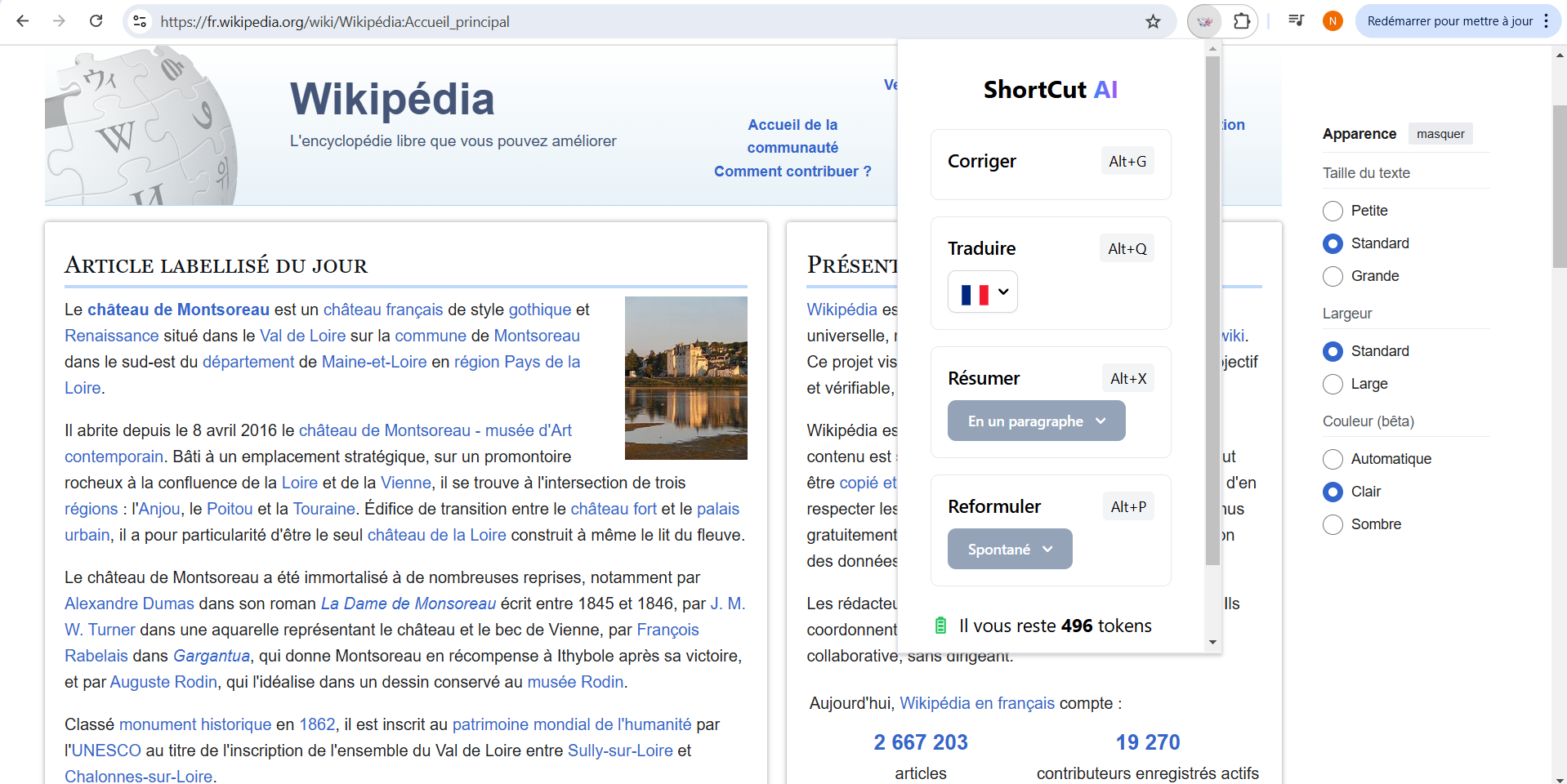The height and width of the screenshot is (784, 1567).
Task: Open Chrome three-dot menu
Action: 1546,21
